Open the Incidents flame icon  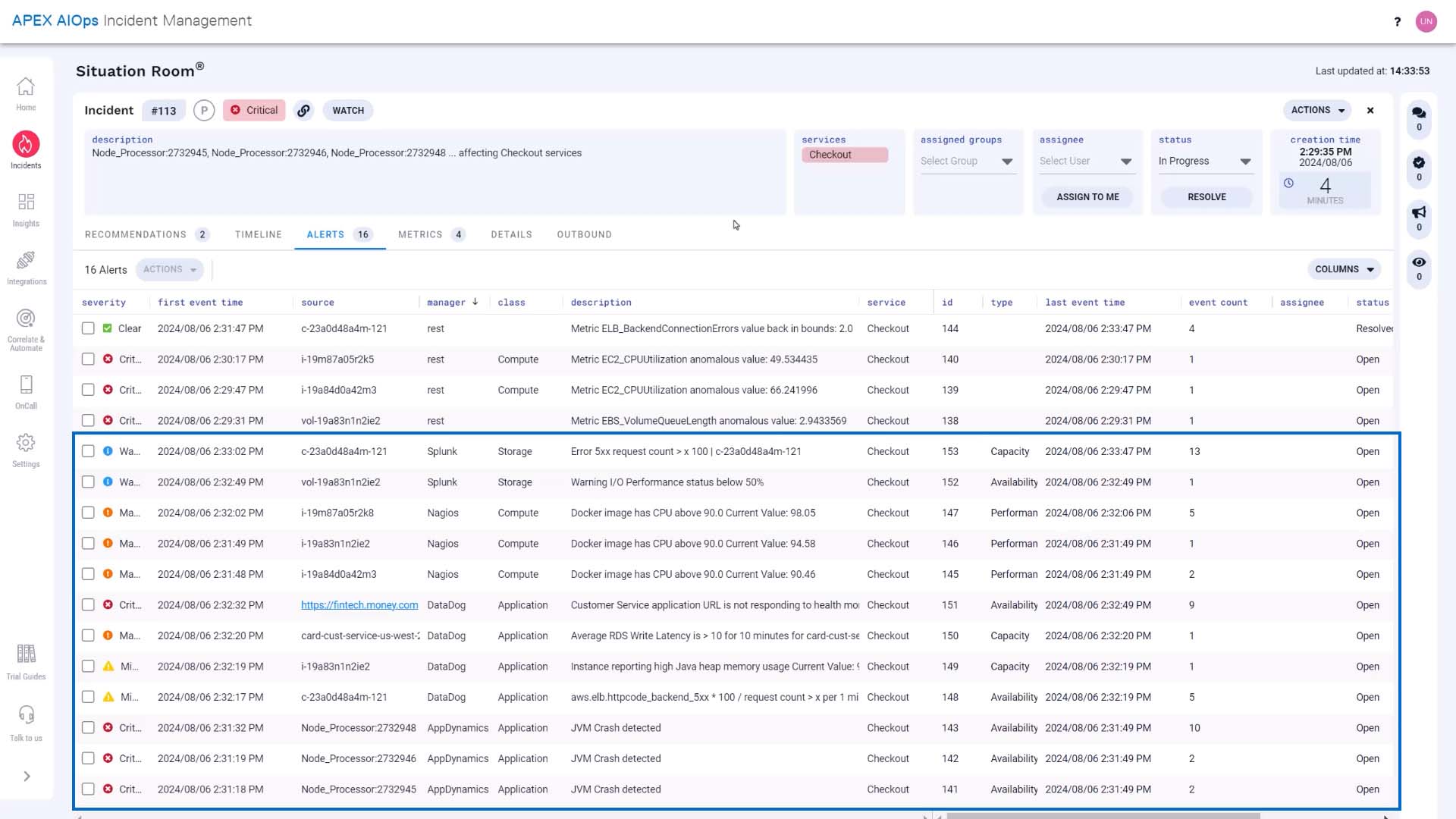click(26, 144)
